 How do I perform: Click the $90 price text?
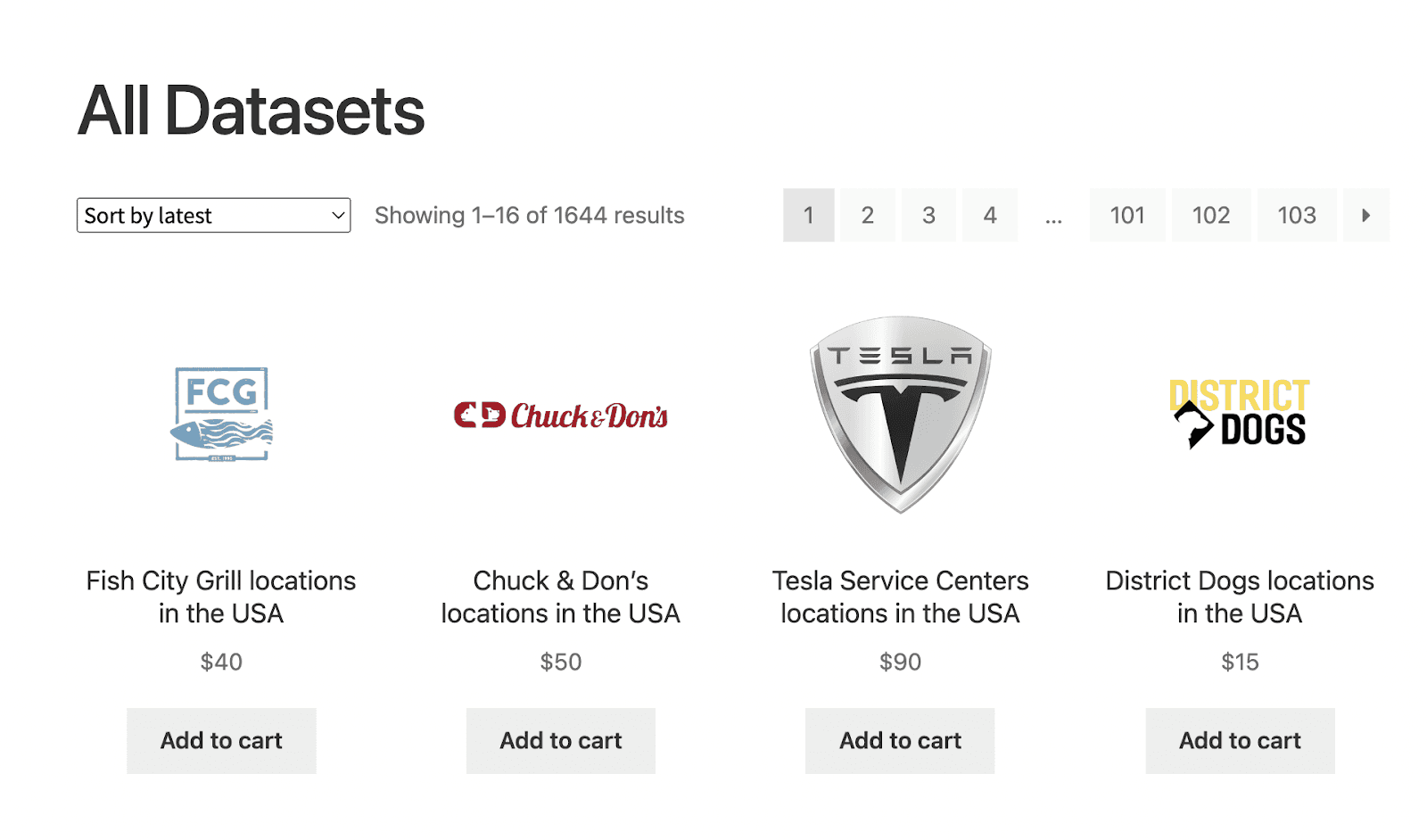[901, 662]
